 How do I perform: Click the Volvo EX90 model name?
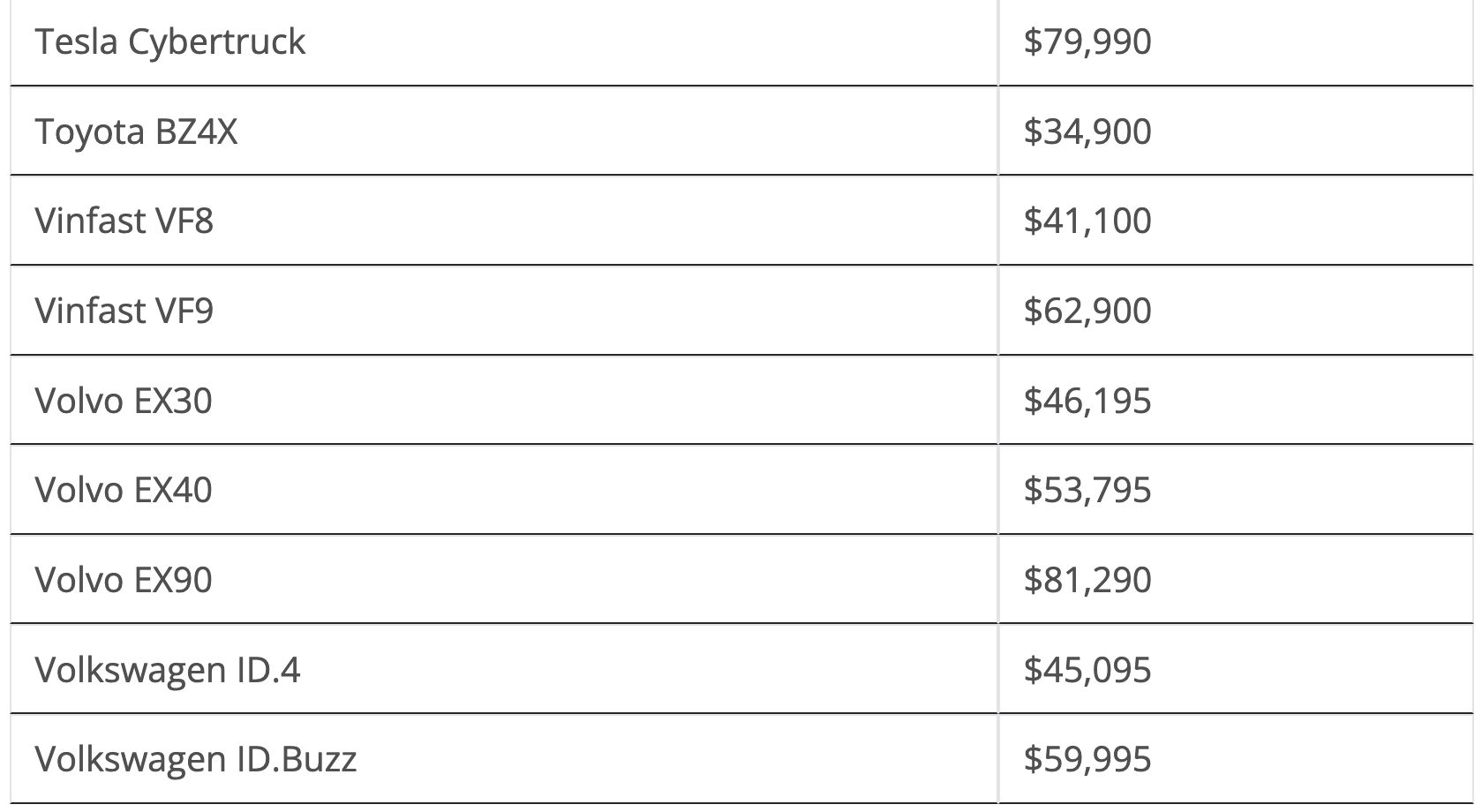pos(124,581)
